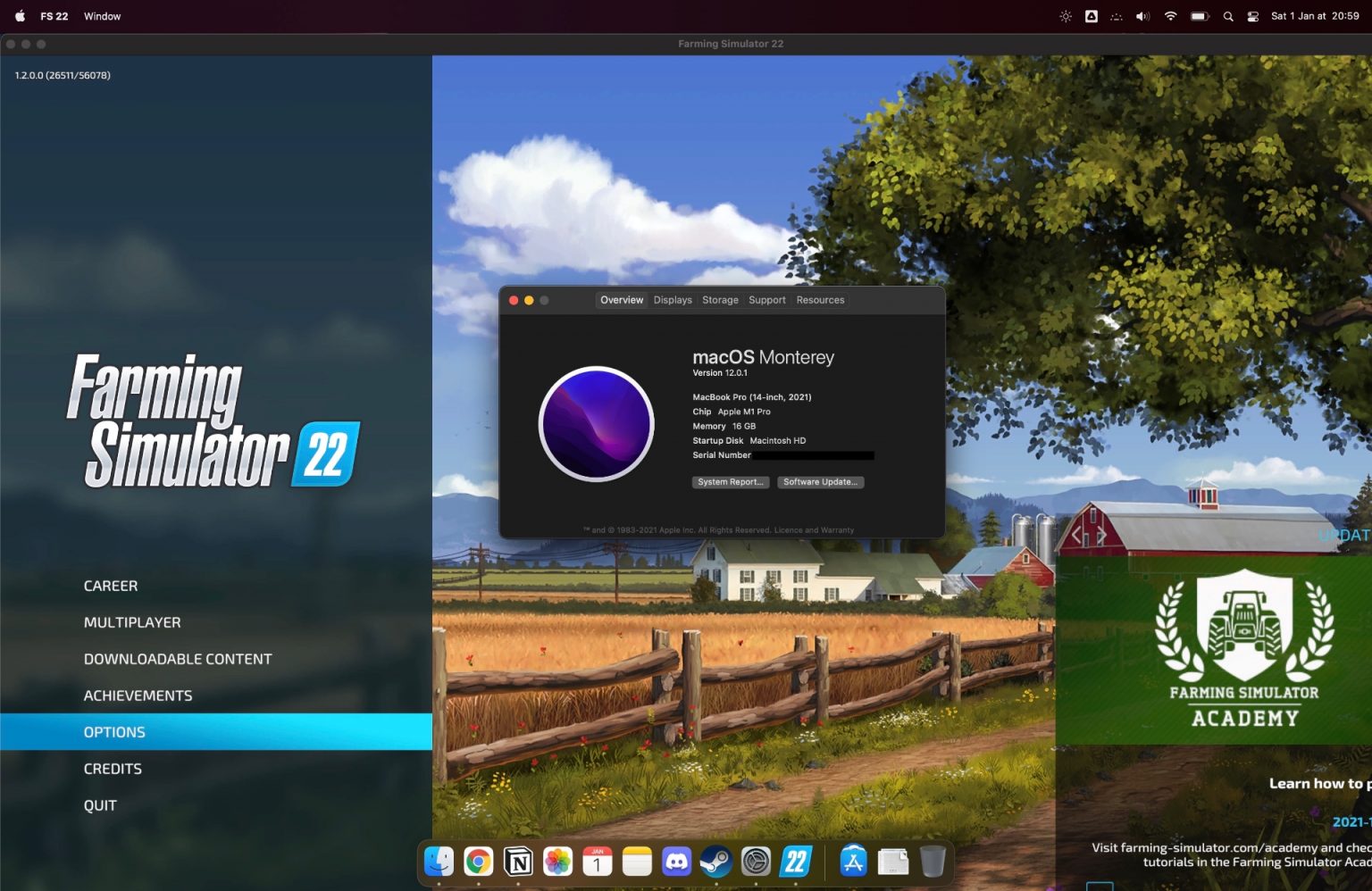Switch to the Displays tab

[x=672, y=300]
